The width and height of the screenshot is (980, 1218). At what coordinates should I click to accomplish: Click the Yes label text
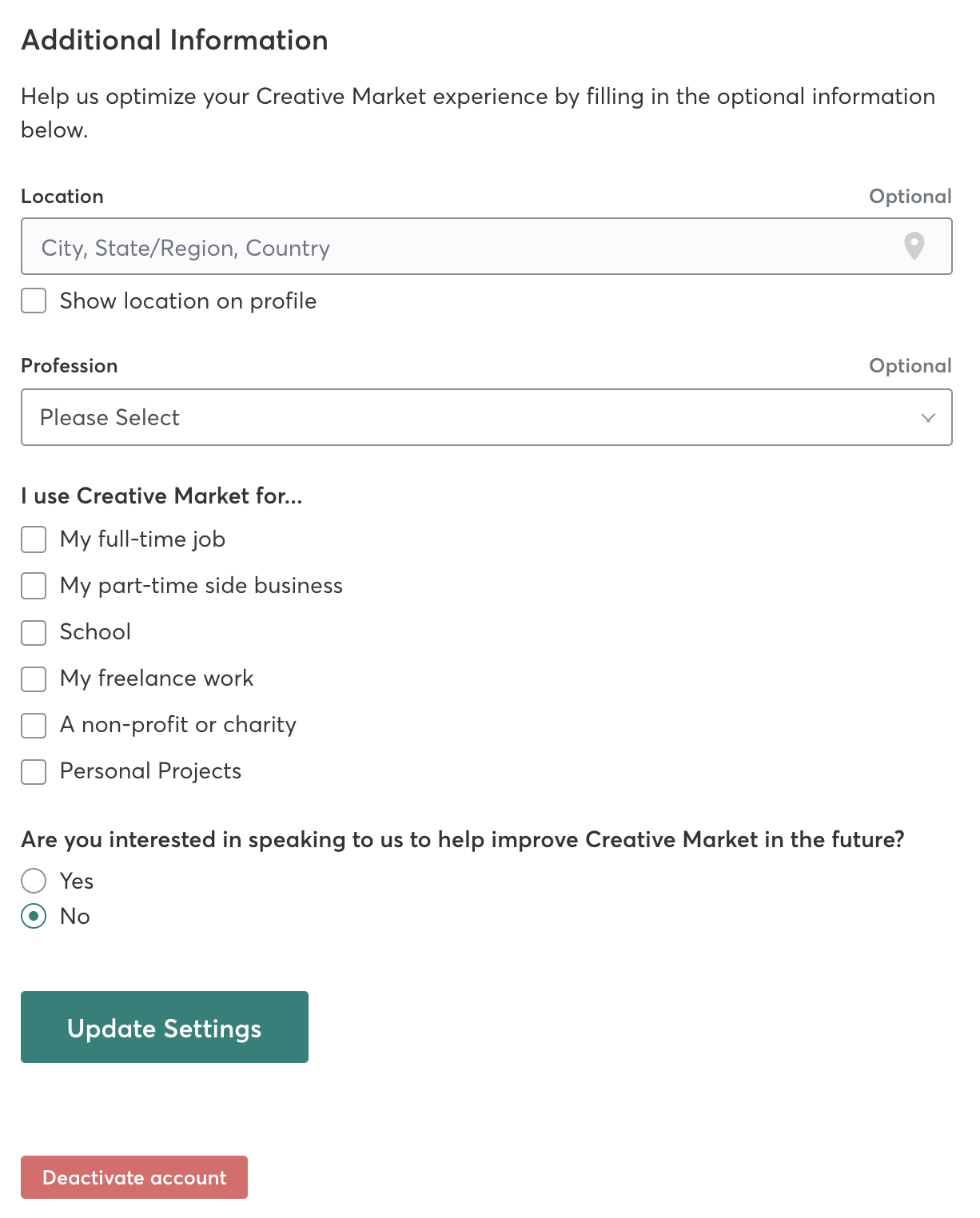[x=77, y=881]
